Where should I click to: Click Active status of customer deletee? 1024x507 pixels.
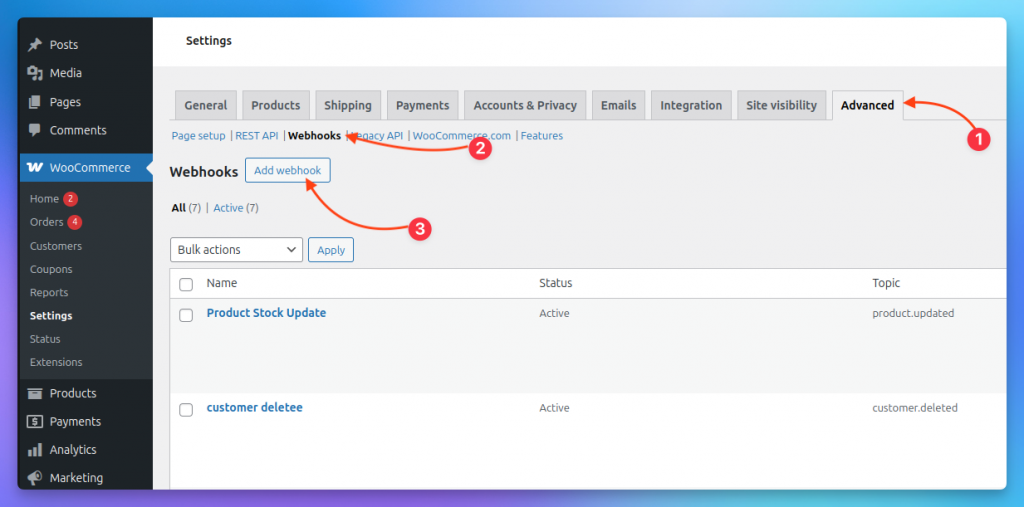coord(554,408)
